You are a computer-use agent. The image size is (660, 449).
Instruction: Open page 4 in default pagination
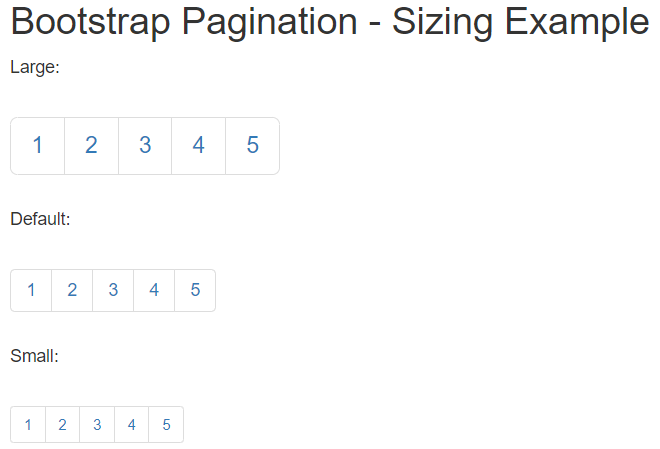154,290
